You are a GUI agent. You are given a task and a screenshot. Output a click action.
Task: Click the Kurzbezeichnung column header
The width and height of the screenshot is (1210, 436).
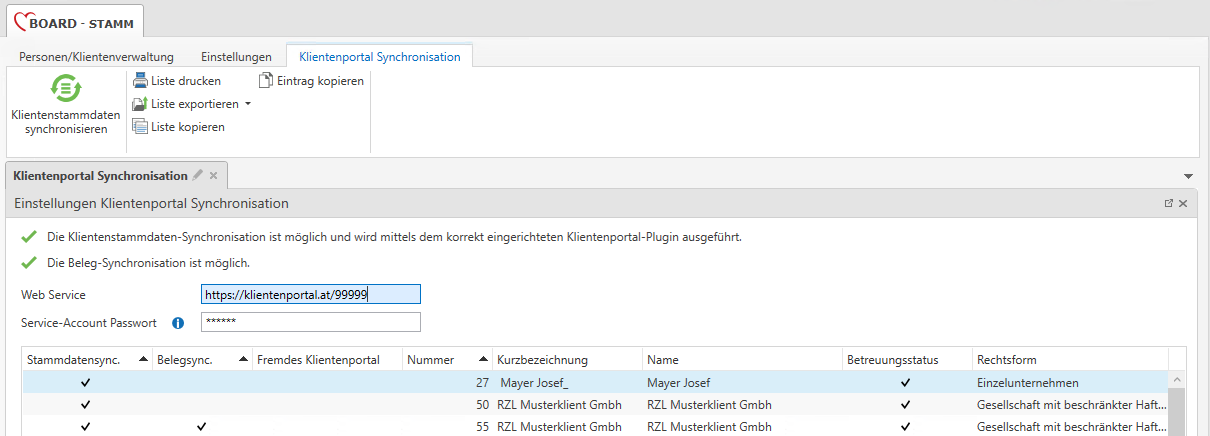point(542,360)
